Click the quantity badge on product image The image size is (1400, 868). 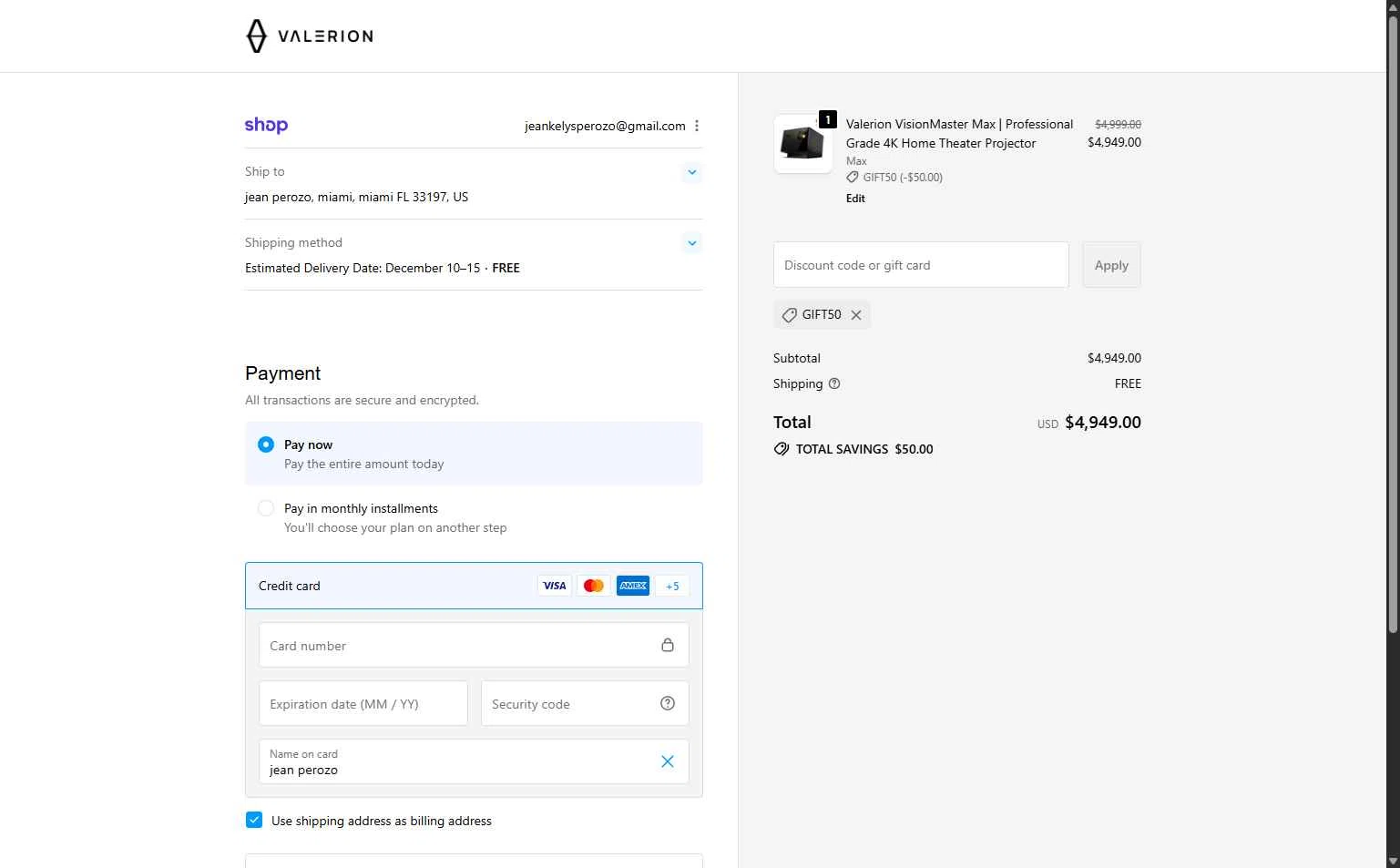pos(827,119)
